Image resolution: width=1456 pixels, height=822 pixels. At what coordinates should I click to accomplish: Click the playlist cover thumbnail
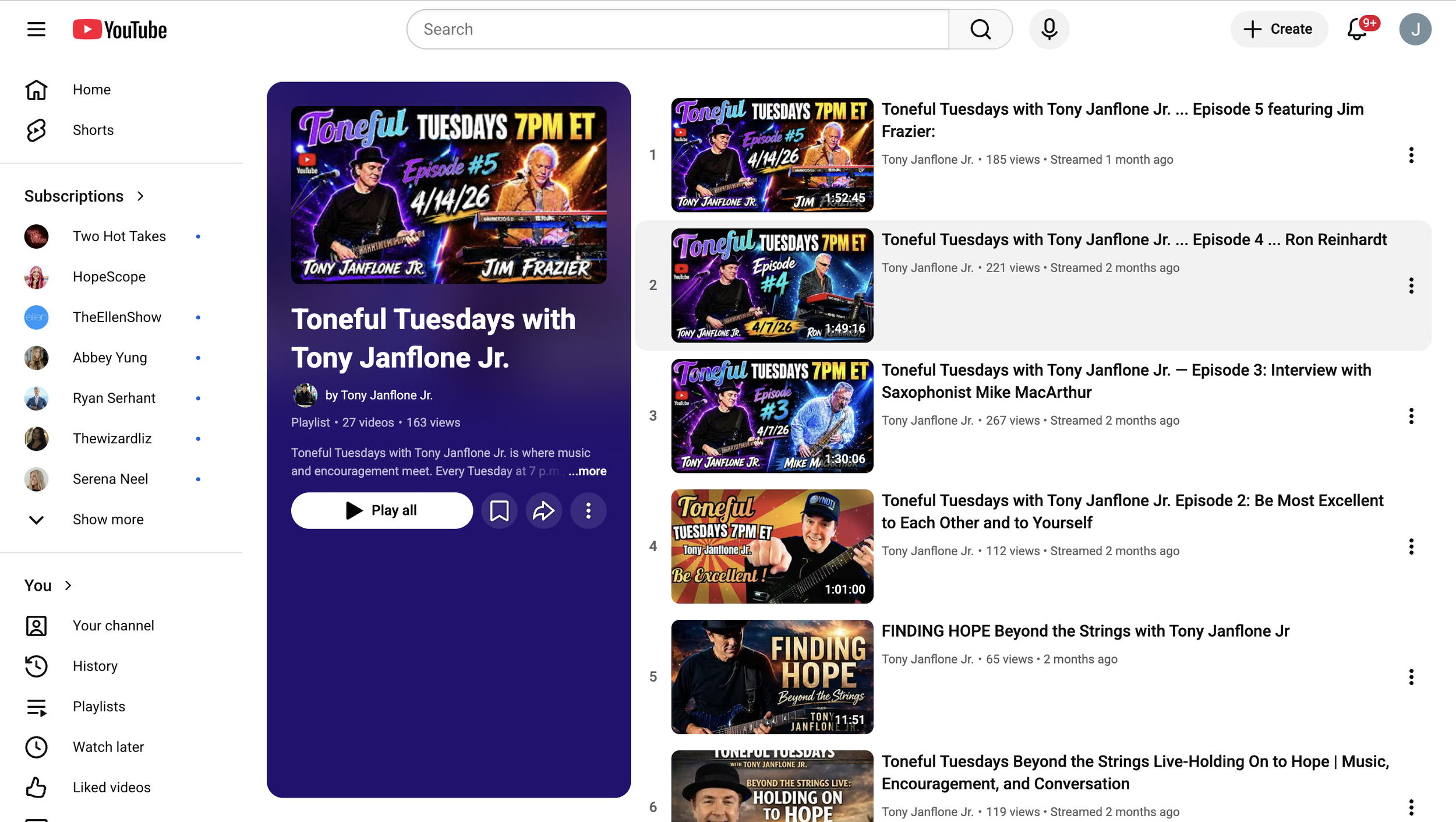pos(448,195)
